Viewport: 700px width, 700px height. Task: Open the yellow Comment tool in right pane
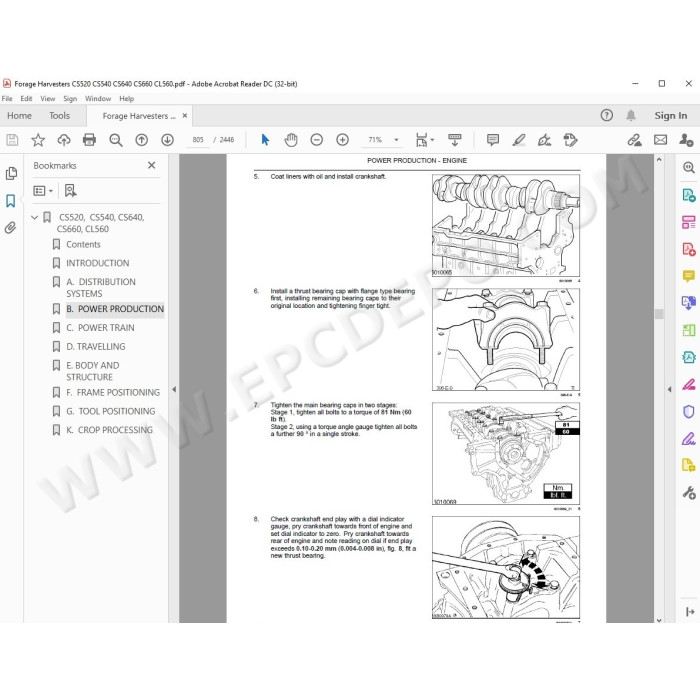click(688, 276)
